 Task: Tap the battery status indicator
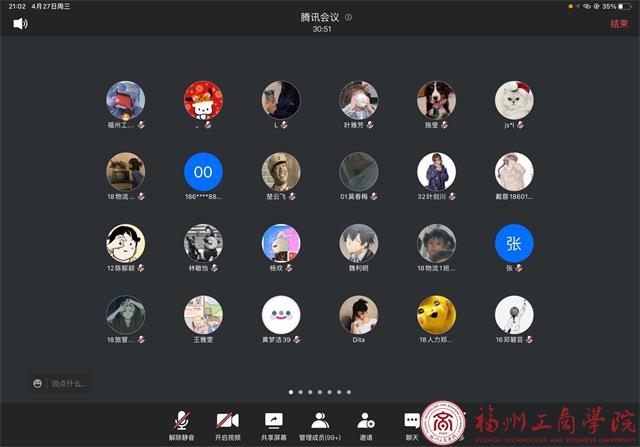point(623,6)
